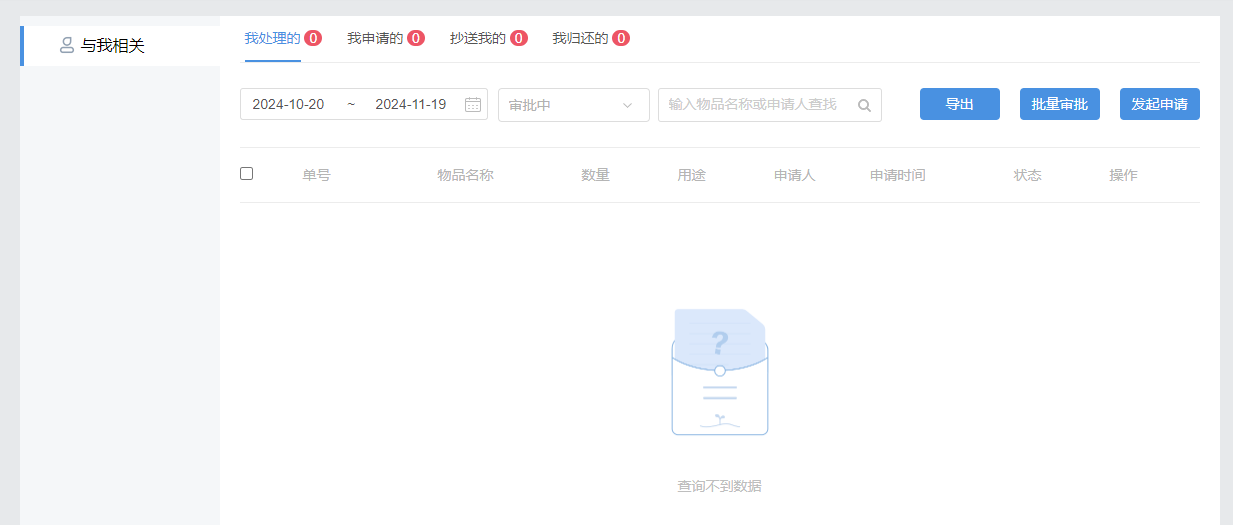This screenshot has height=525, width=1233.
Task: Start a request with 发起申请 button
Action: point(1159,104)
